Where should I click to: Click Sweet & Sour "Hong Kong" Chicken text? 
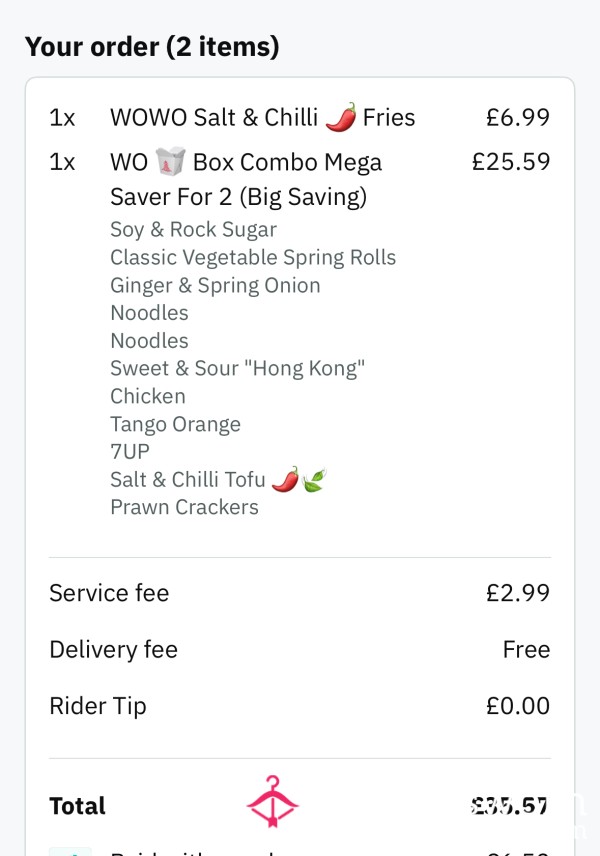click(x=237, y=382)
